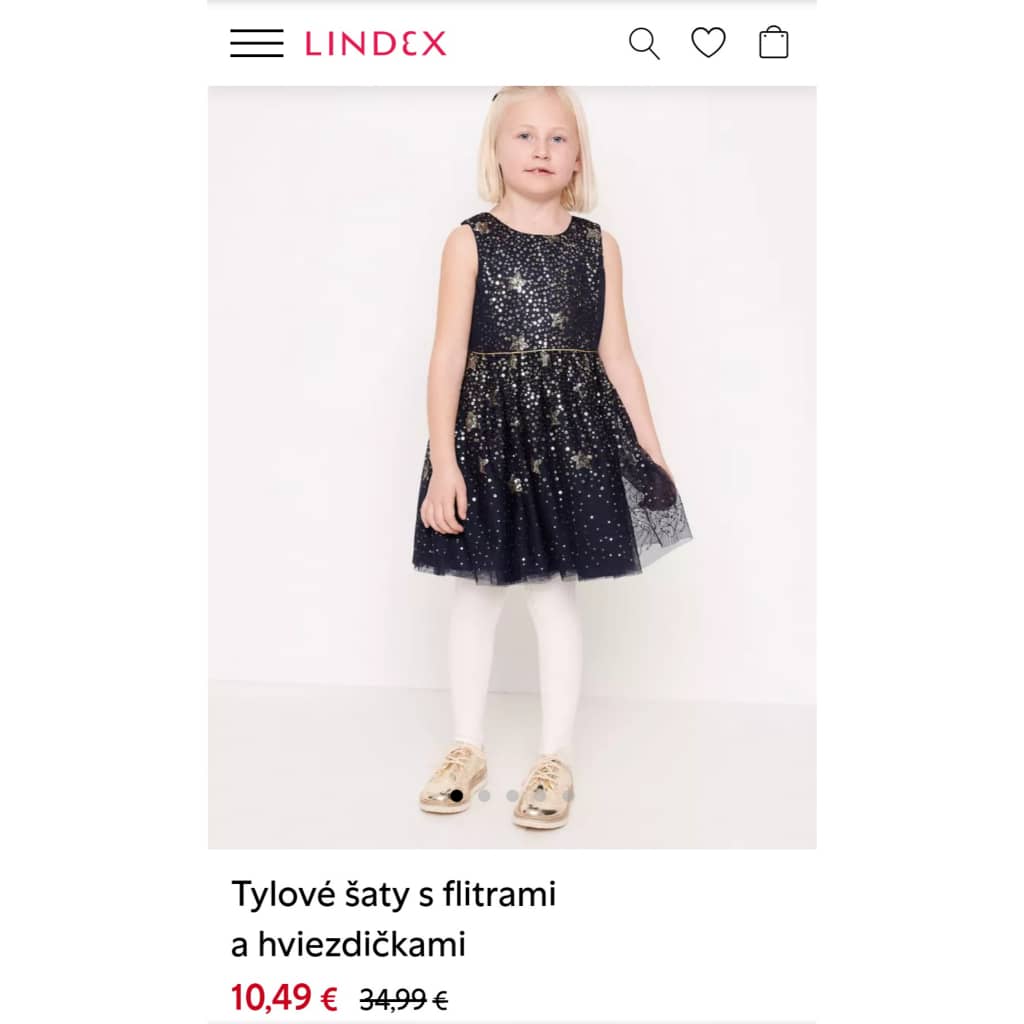Click the crossed-out price 34,99 €
The width and height of the screenshot is (1024, 1024).
[404, 999]
